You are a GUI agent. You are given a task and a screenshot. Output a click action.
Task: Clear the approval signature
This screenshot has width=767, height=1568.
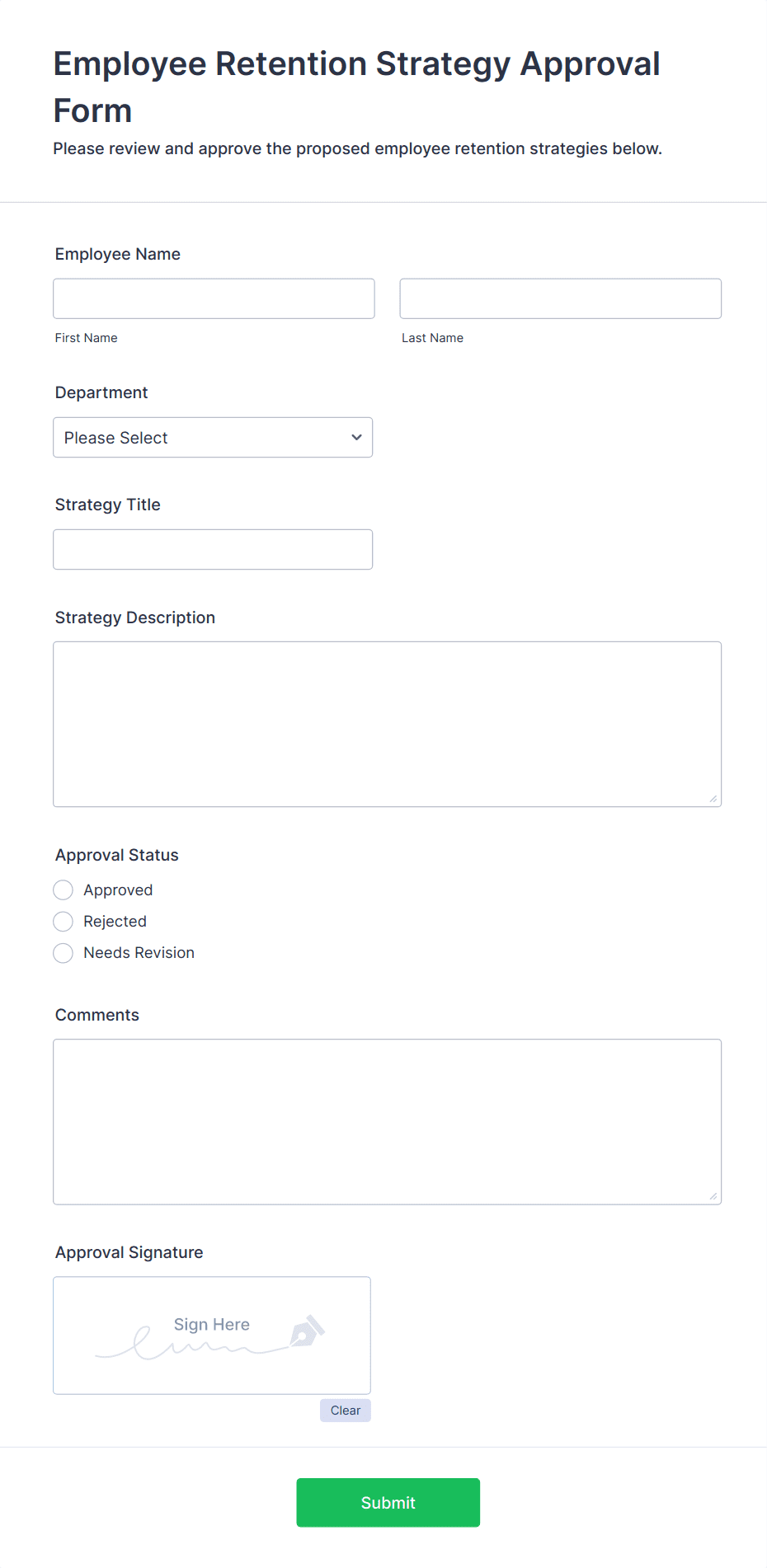click(x=346, y=1411)
